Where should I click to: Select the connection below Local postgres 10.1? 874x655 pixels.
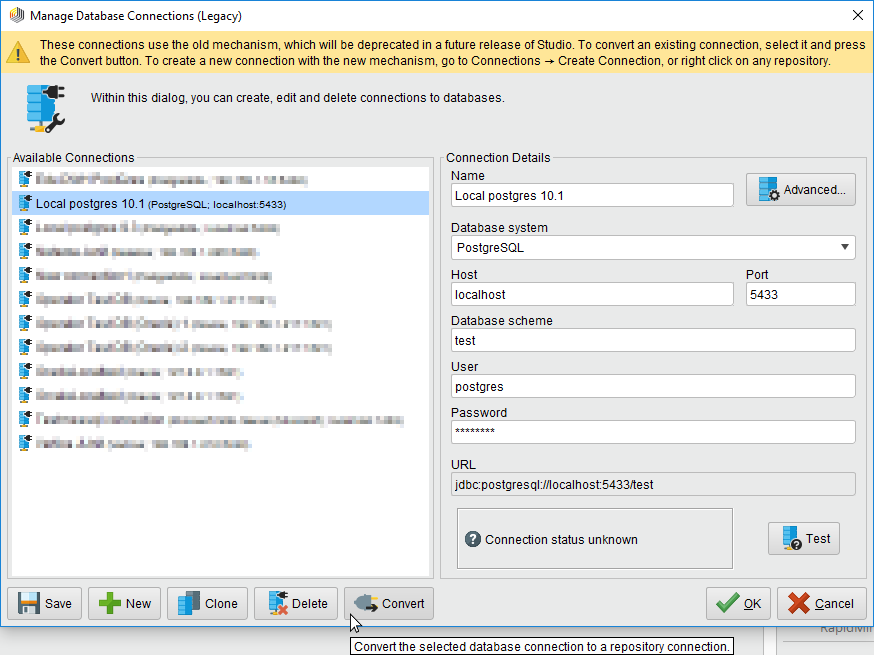(221, 227)
